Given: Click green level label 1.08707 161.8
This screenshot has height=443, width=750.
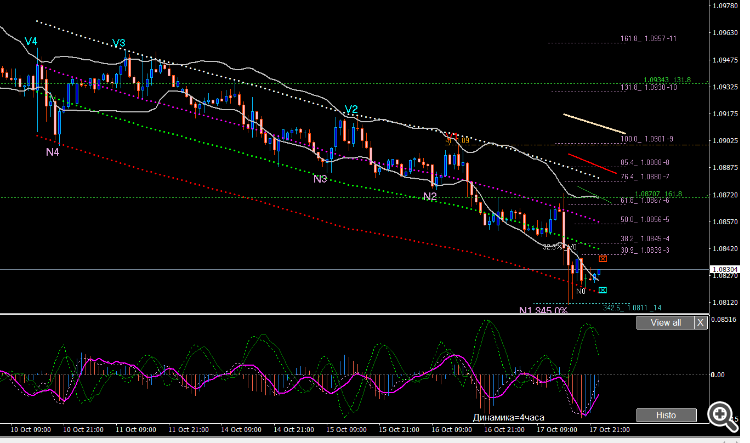Looking at the screenshot, I should (658, 194).
